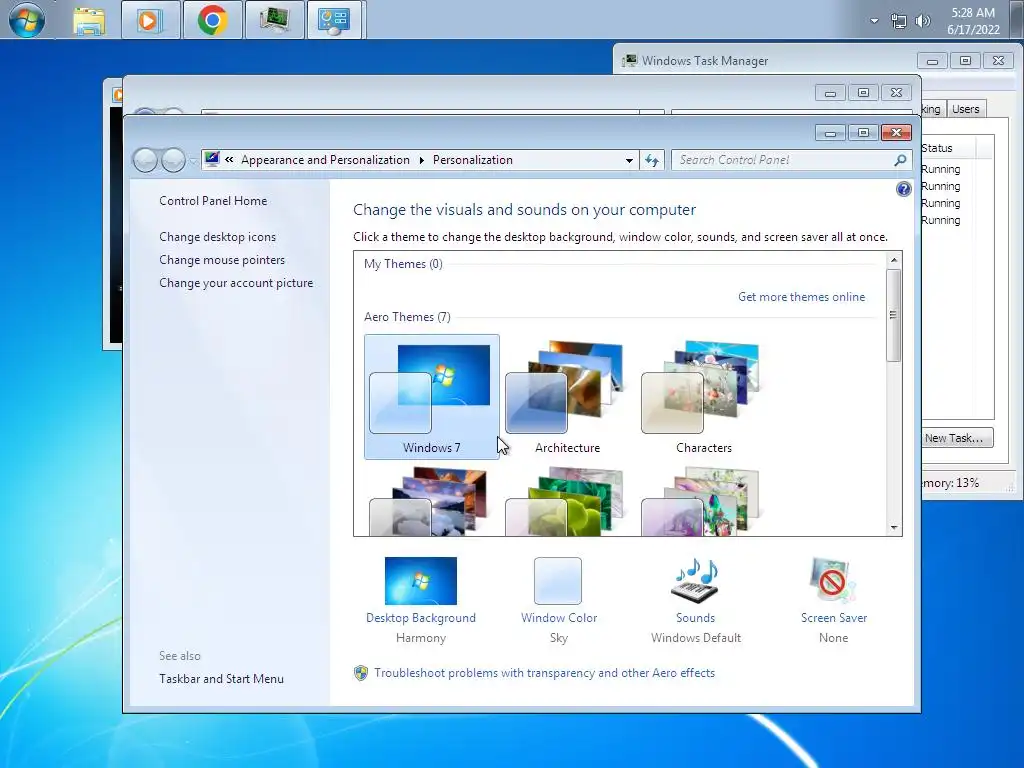The image size is (1024, 768).
Task: Click the shield icon beside Troubleshoot link
Action: pos(361,673)
